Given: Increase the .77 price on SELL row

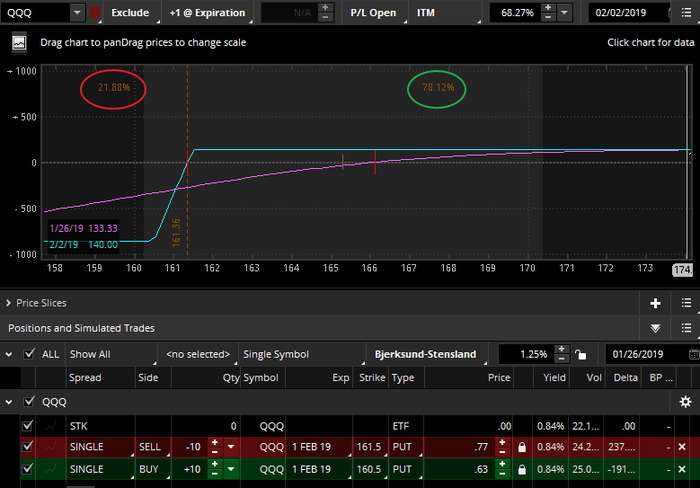Looking at the screenshot, I should (x=502, y=442).
